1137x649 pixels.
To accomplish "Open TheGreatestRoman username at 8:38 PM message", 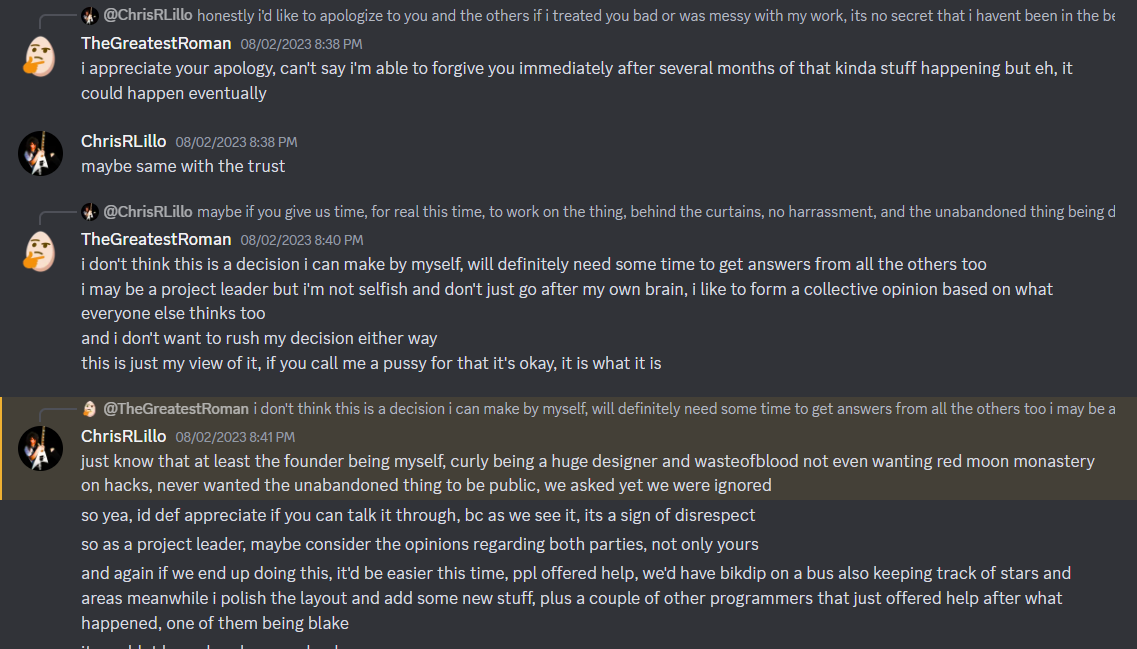I will [x=156, y=44].
